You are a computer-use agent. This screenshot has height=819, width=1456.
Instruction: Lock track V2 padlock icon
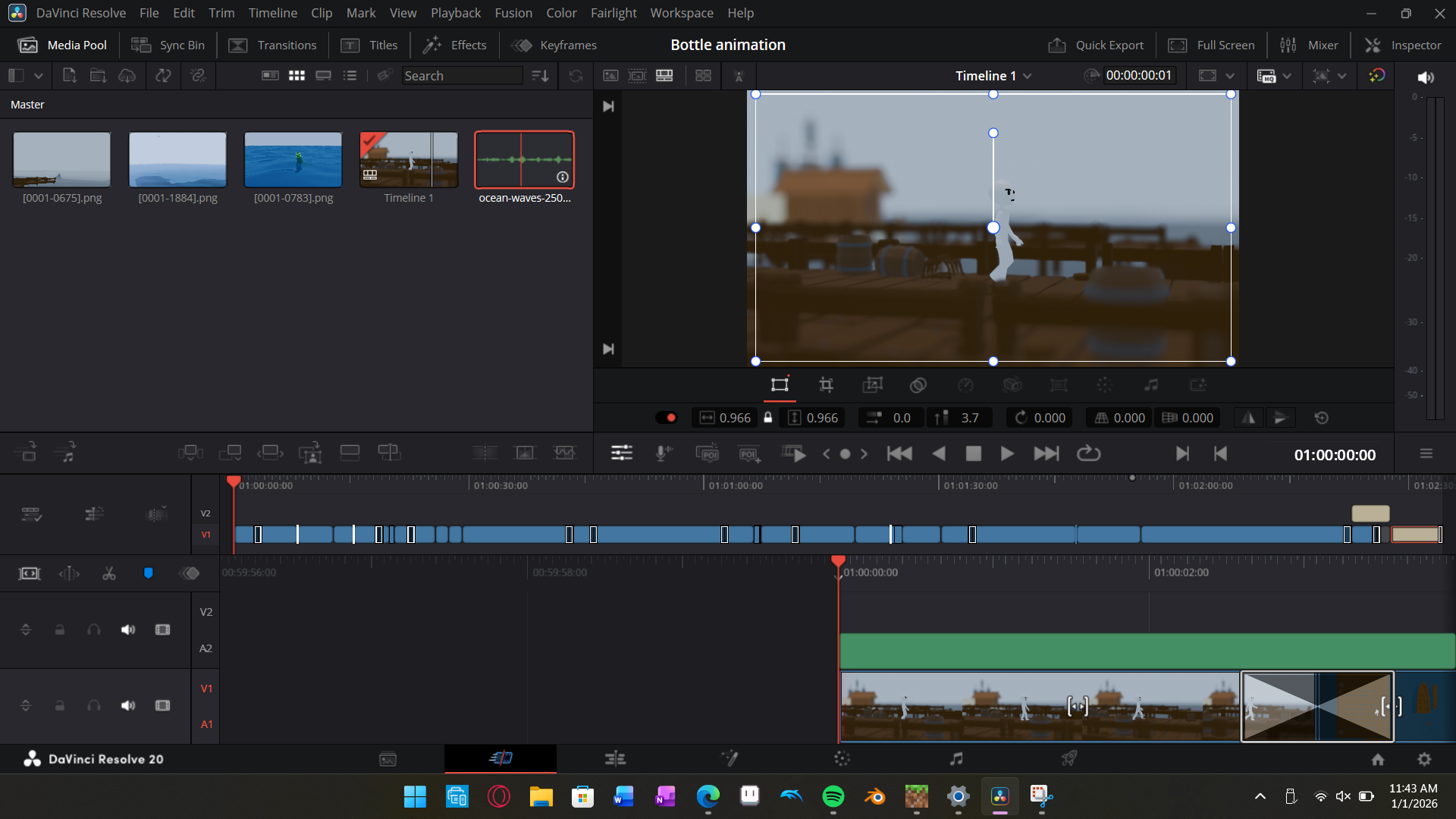(x=60, y=629)
